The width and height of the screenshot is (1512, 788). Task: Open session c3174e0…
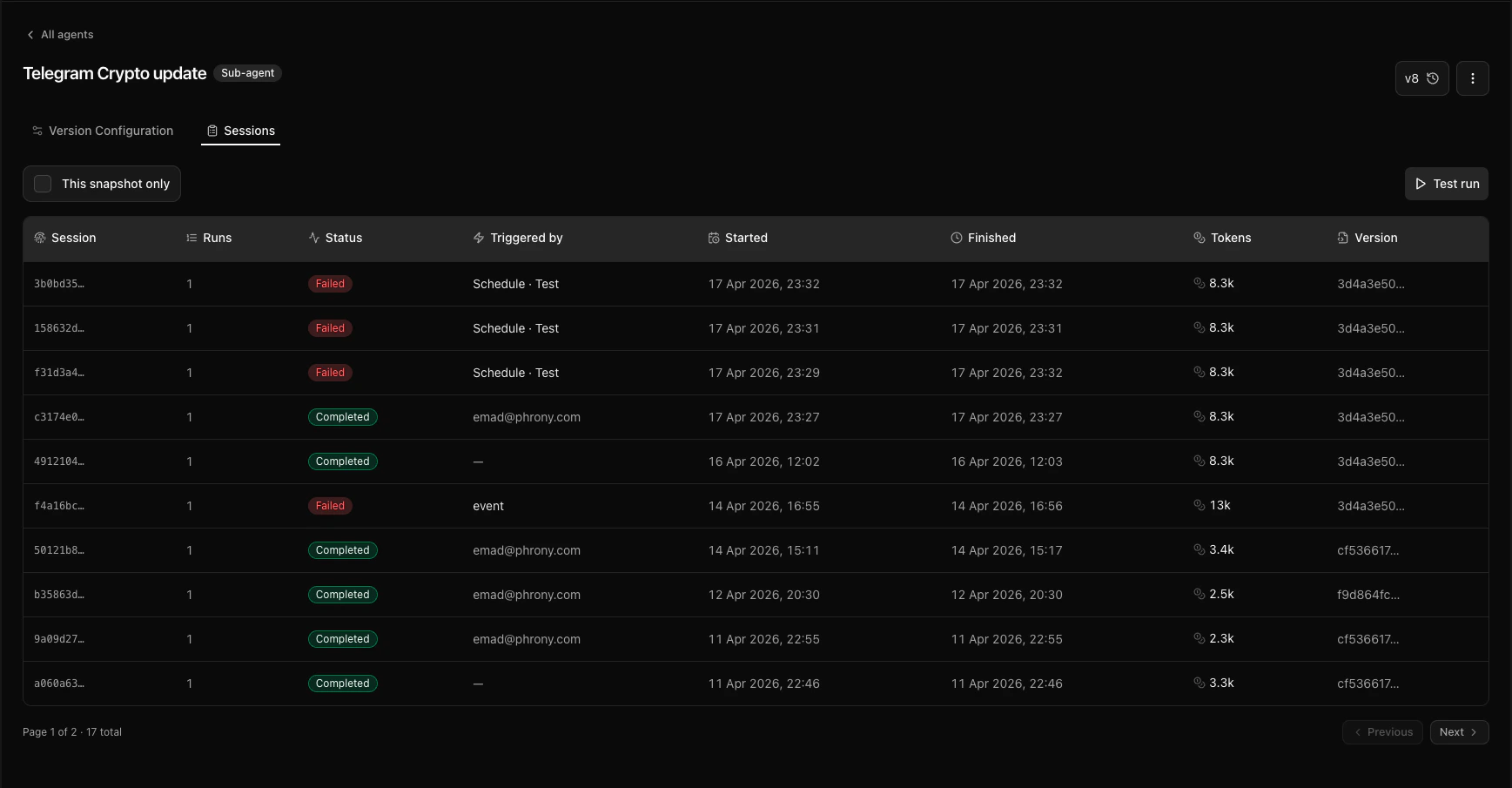pos(59,417)
